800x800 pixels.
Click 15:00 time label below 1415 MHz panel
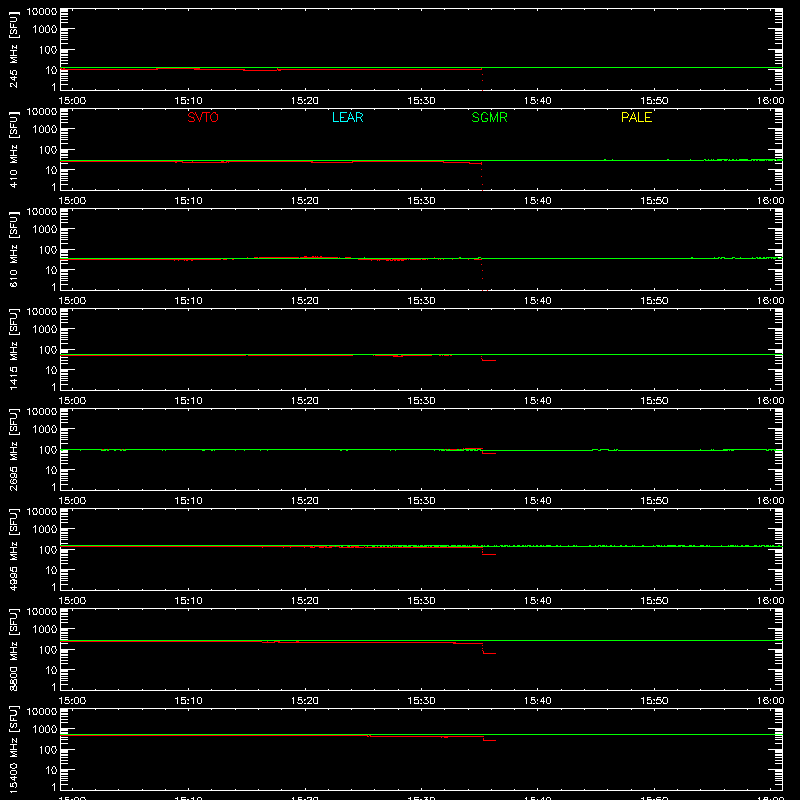(x=72, y=401)
